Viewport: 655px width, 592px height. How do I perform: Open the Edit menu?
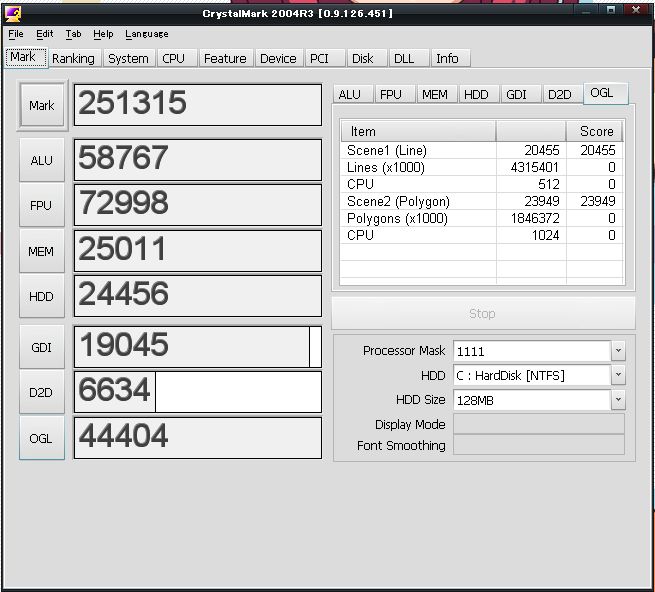coord(44,34)
